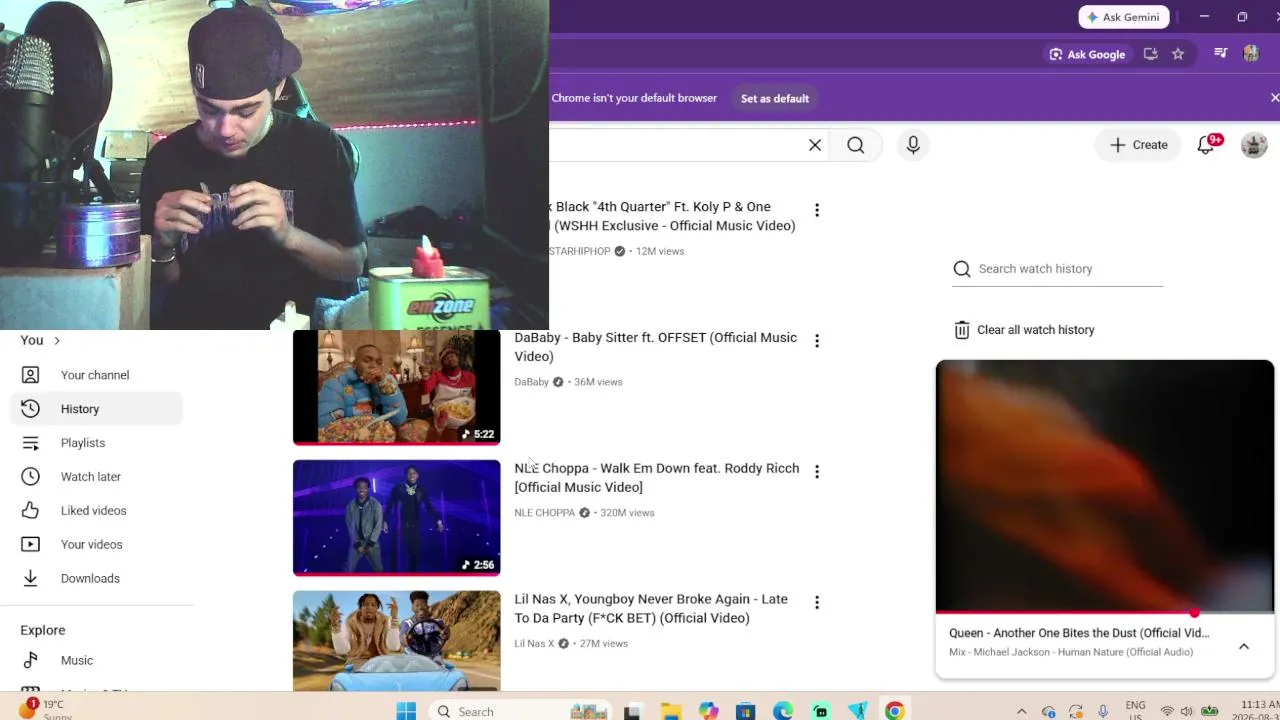Show hidden system tray icons
The width and height of the screenshot is (1280, 720).
point(1021,711)
